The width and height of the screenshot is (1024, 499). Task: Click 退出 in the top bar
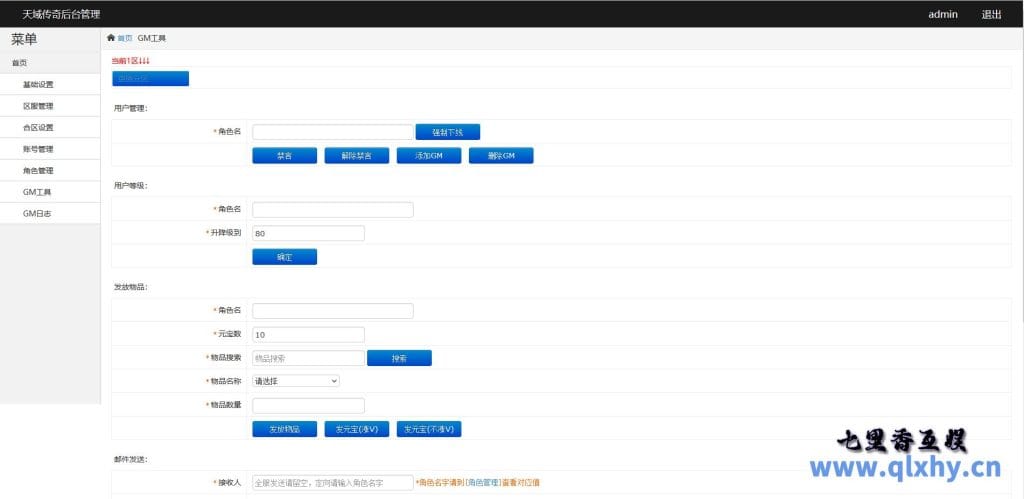pyautogui.click(x=991, y=14)
